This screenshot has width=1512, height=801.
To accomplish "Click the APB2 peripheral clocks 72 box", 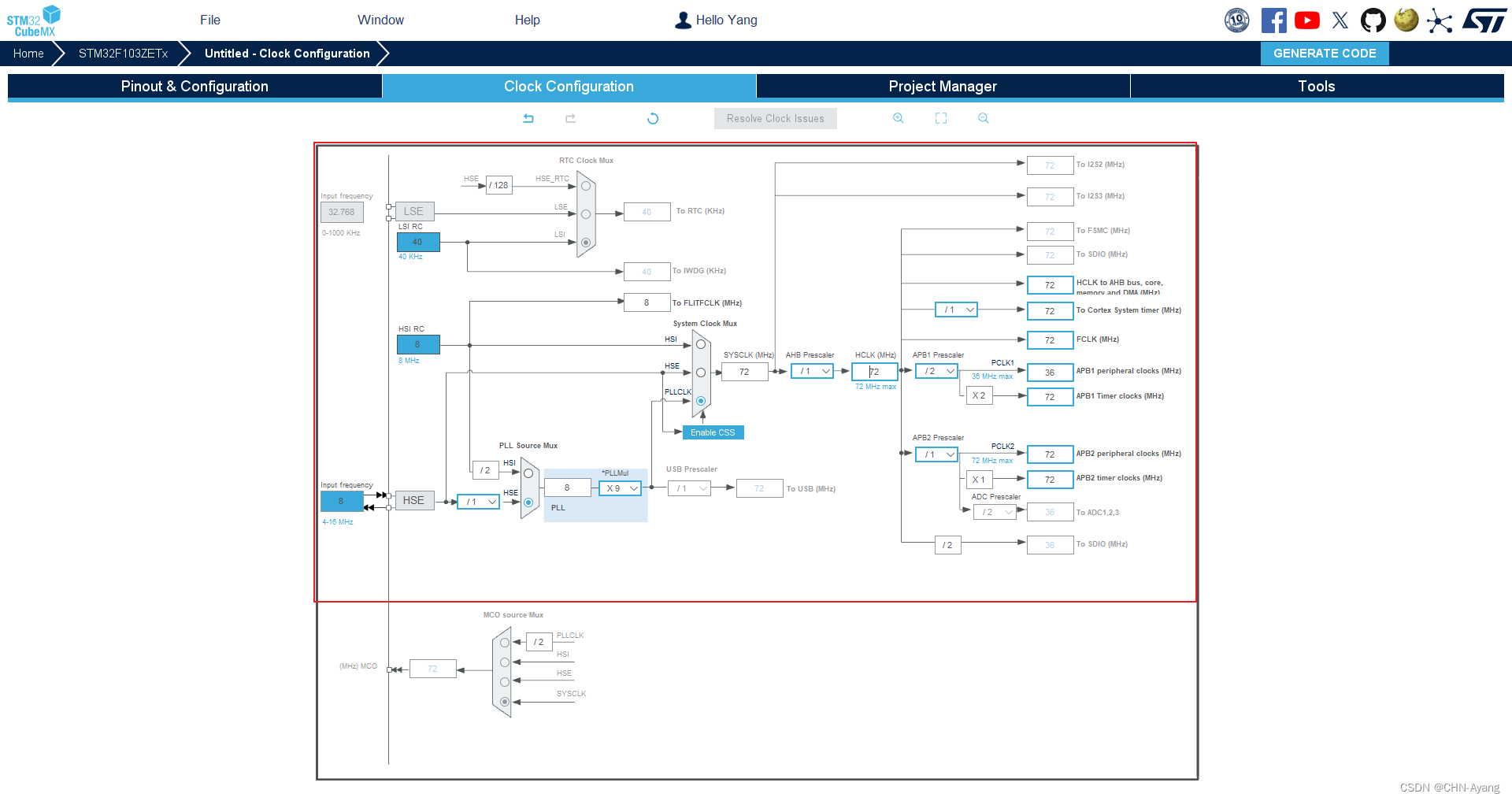I will (x=1050, y=454).
